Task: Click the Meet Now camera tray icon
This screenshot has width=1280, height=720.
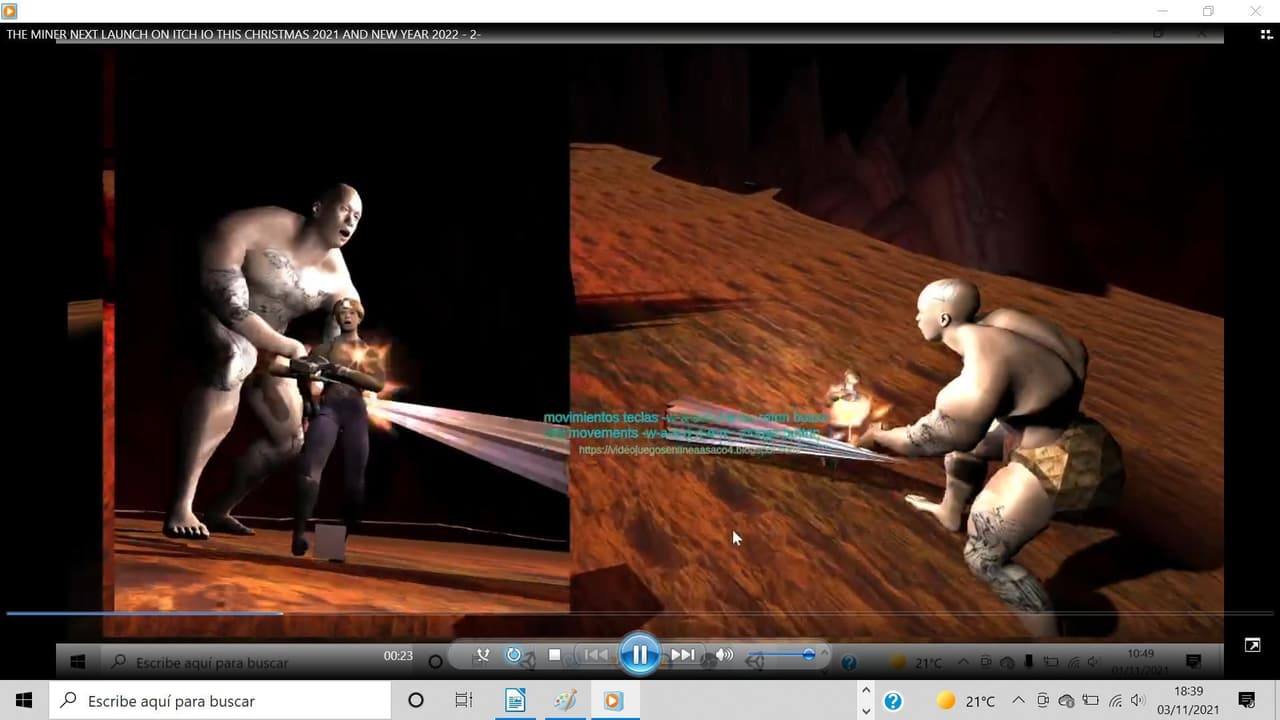Action: tap(1042, 701)
